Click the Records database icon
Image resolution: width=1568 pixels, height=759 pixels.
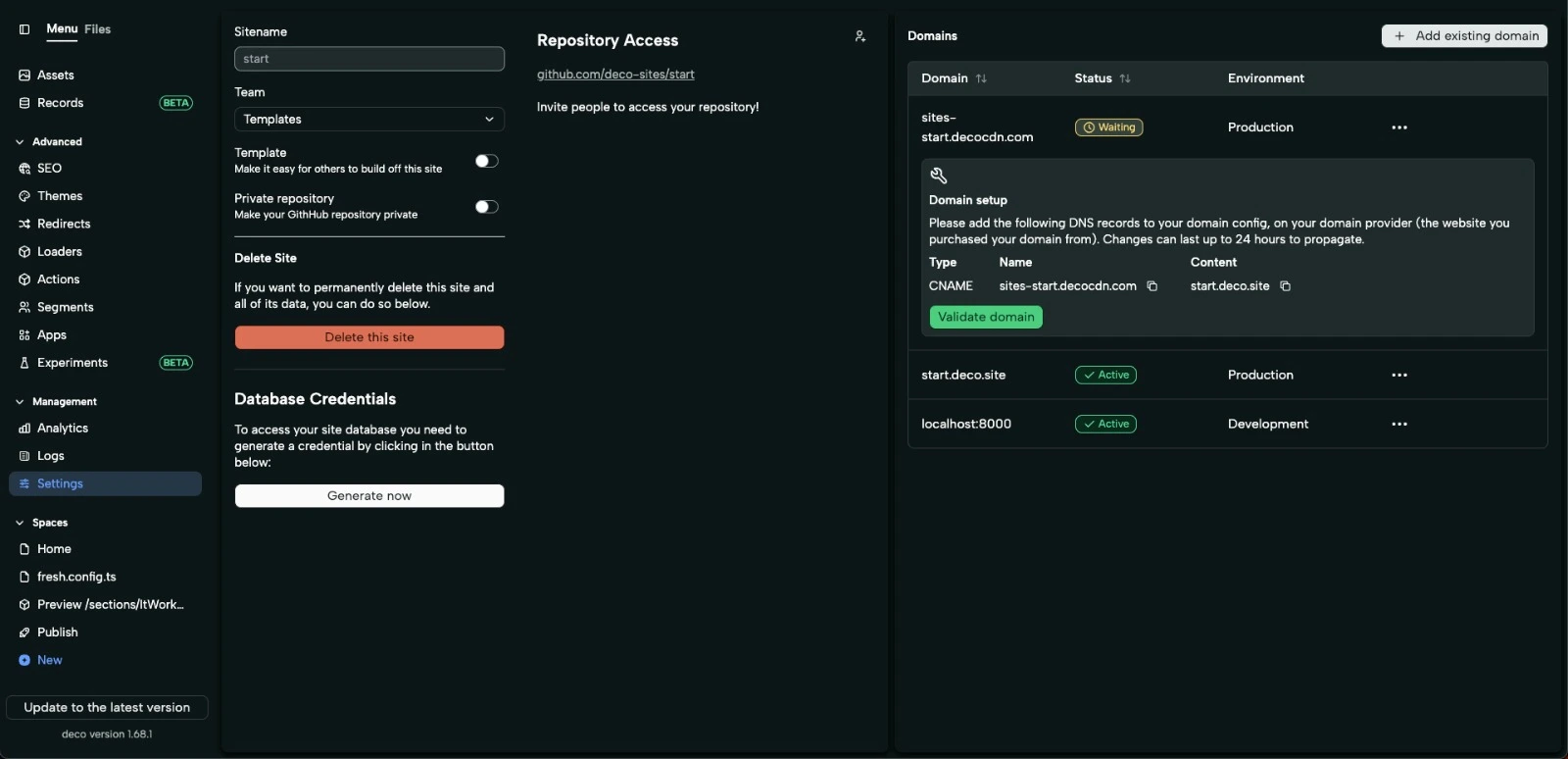coord(24,103)
